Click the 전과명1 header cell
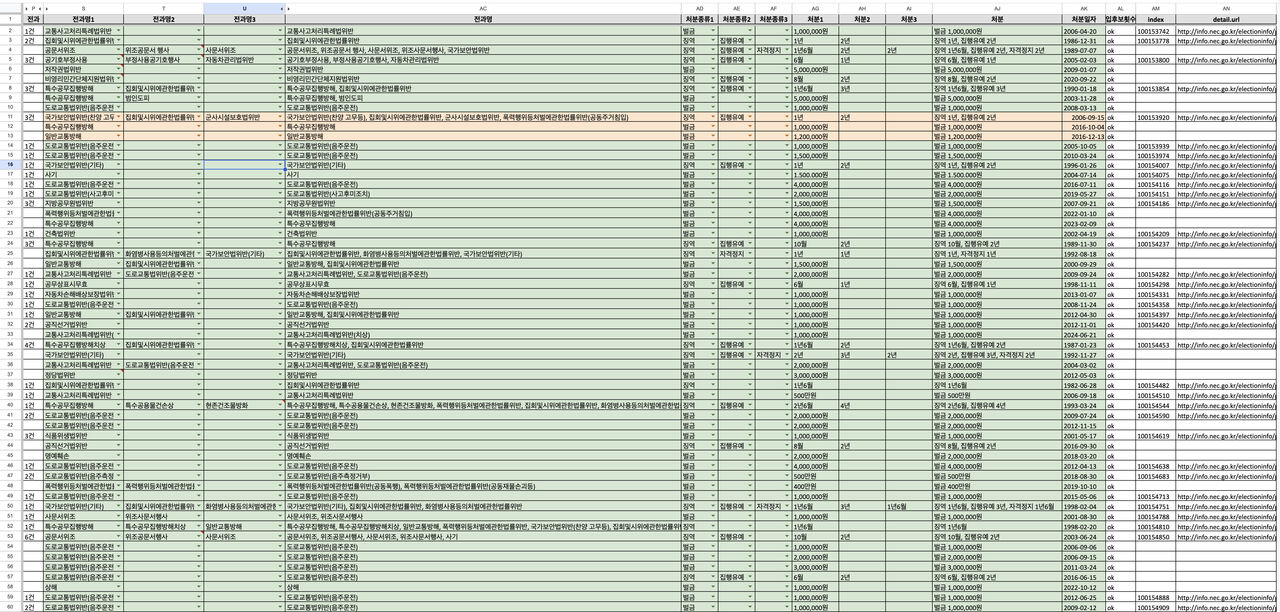 [x=83, y=19]
